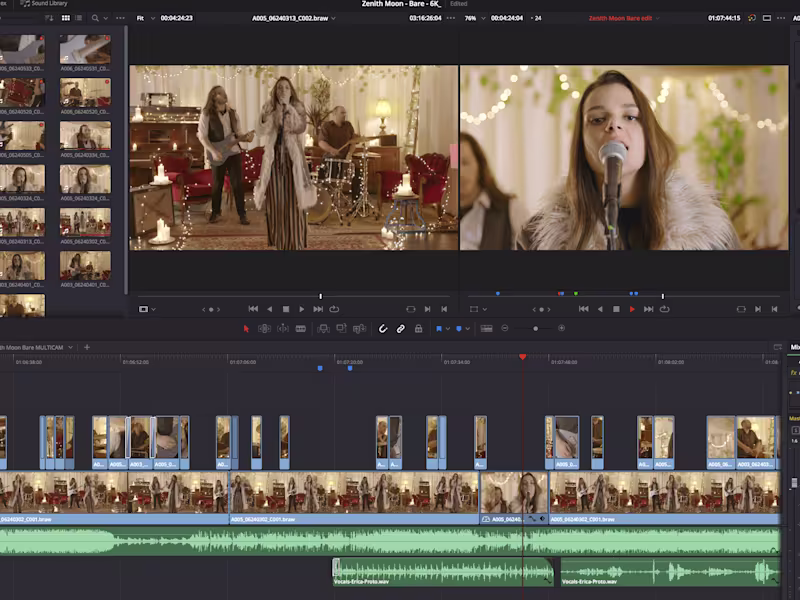Click the search icon in media pool
800x600 pixels.
click(x=95, y=18)
